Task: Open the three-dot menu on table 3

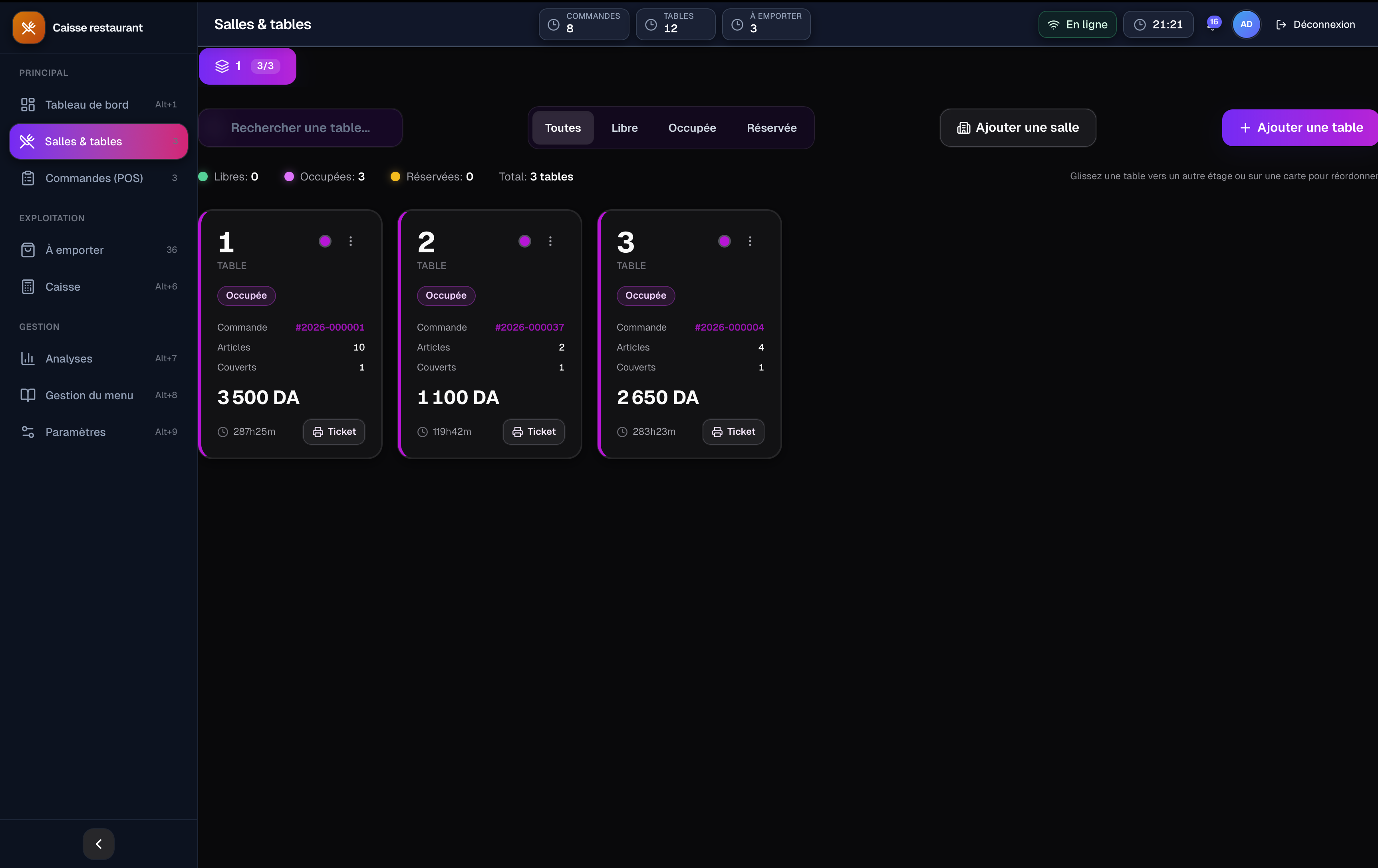Action: point(750,242)
